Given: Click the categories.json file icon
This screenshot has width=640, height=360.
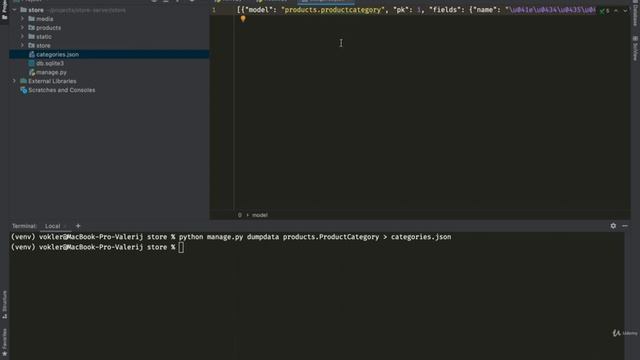Looking at the screenshot, I should point(32,54).
